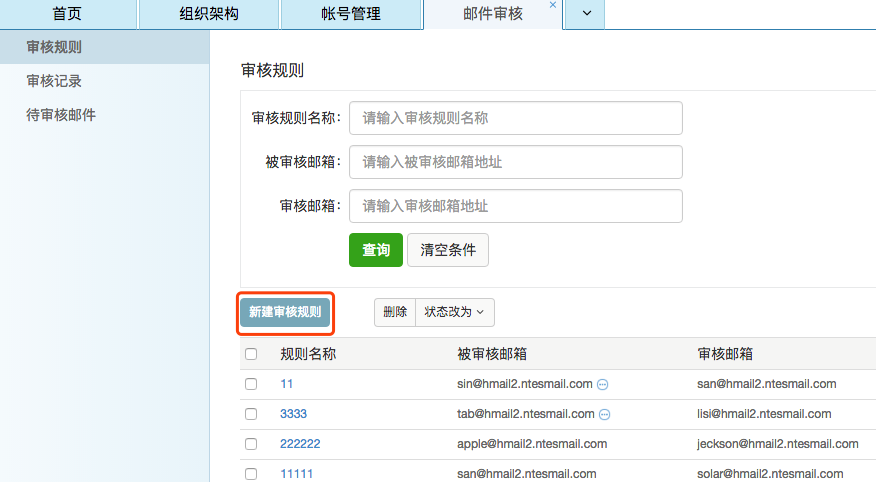876x482 pixels.
Task: Check the box for rule 11
Action: (251, 384)
